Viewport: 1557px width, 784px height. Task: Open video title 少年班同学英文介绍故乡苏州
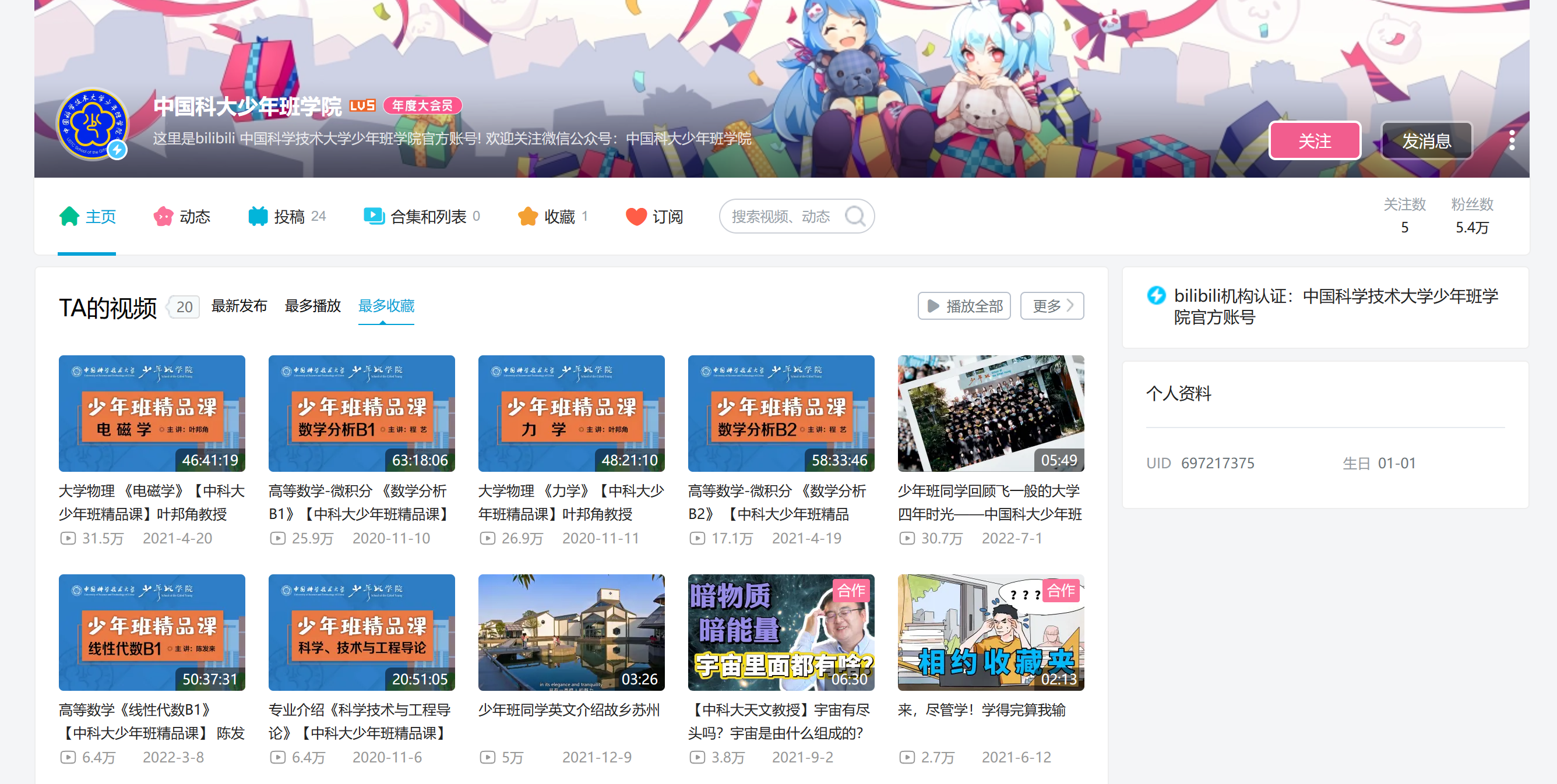point(569,709)
